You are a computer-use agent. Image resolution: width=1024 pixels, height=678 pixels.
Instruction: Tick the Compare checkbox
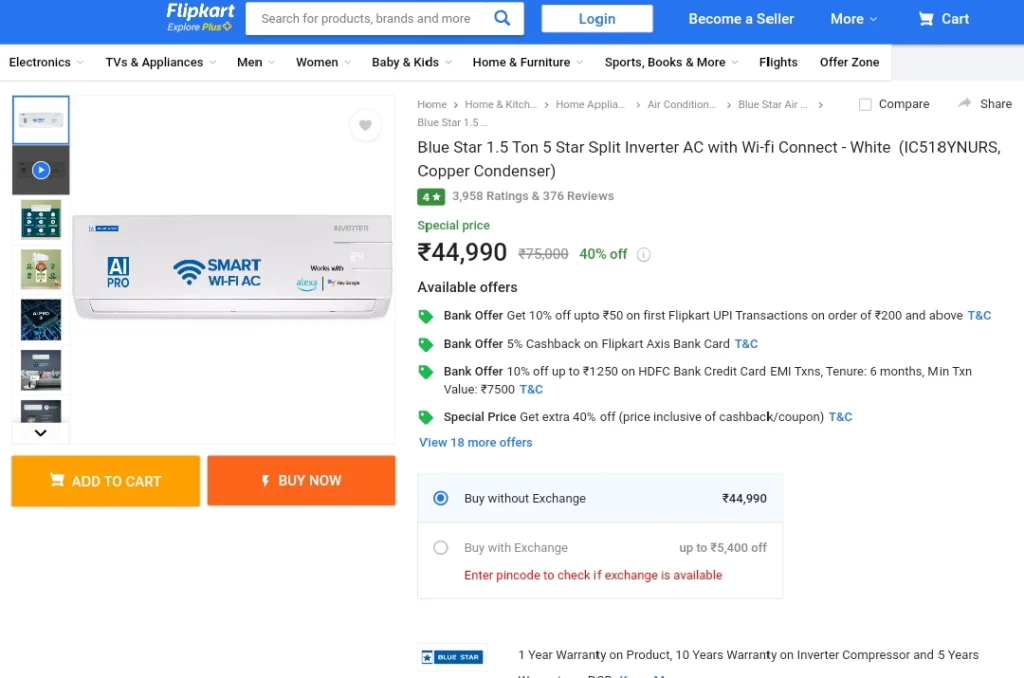point(865,105)
